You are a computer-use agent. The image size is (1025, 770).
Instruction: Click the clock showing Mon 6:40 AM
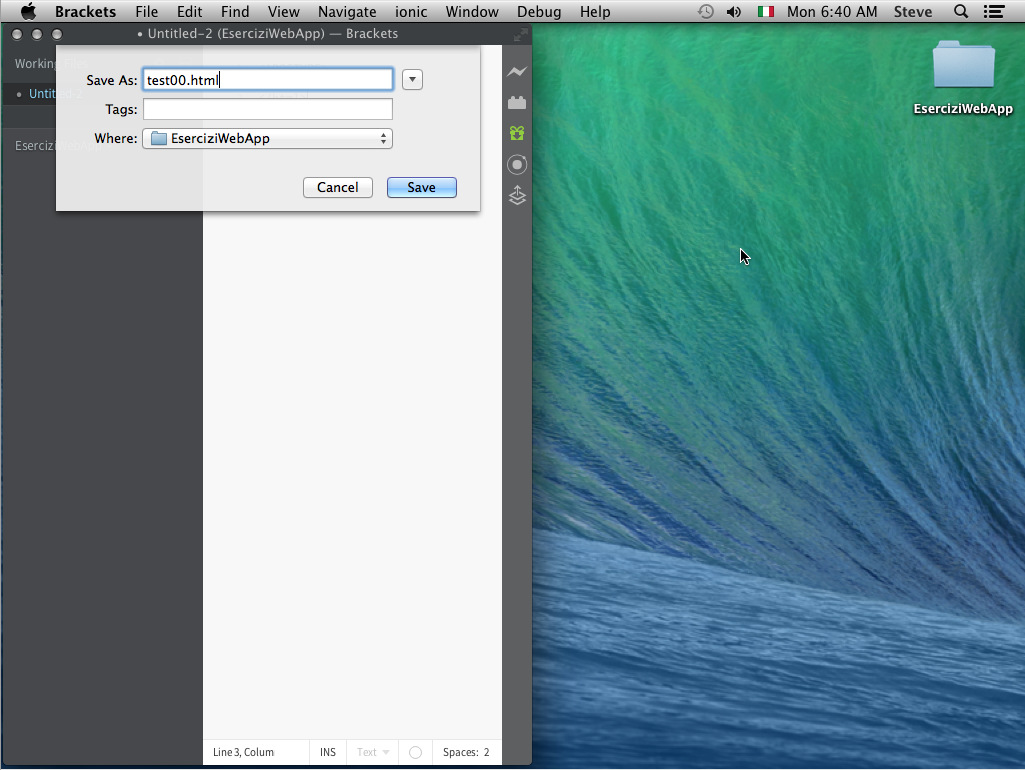tap(832, 11)
